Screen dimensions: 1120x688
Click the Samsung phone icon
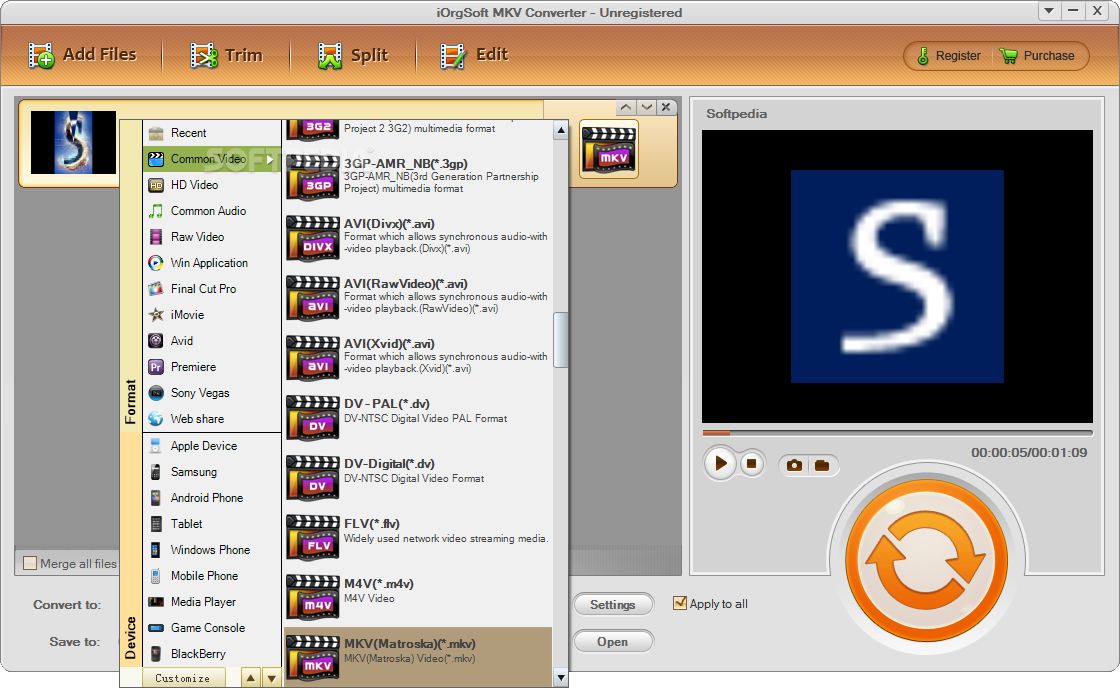pyautogui.click(x=155, y=472)
